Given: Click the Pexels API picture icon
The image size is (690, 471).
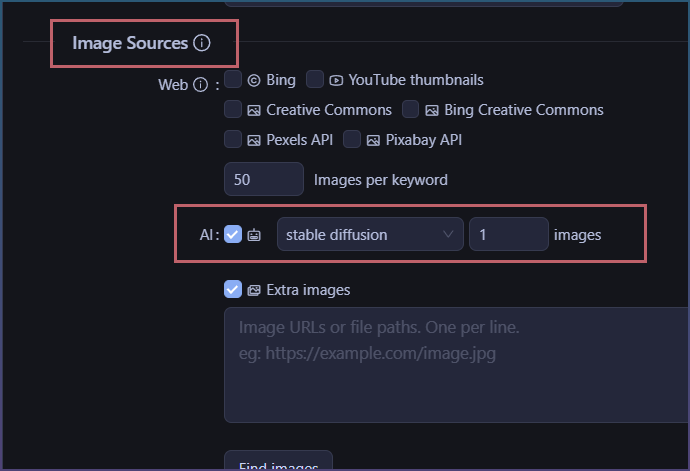Looking at the screenshot, I should tap(254, 140).
